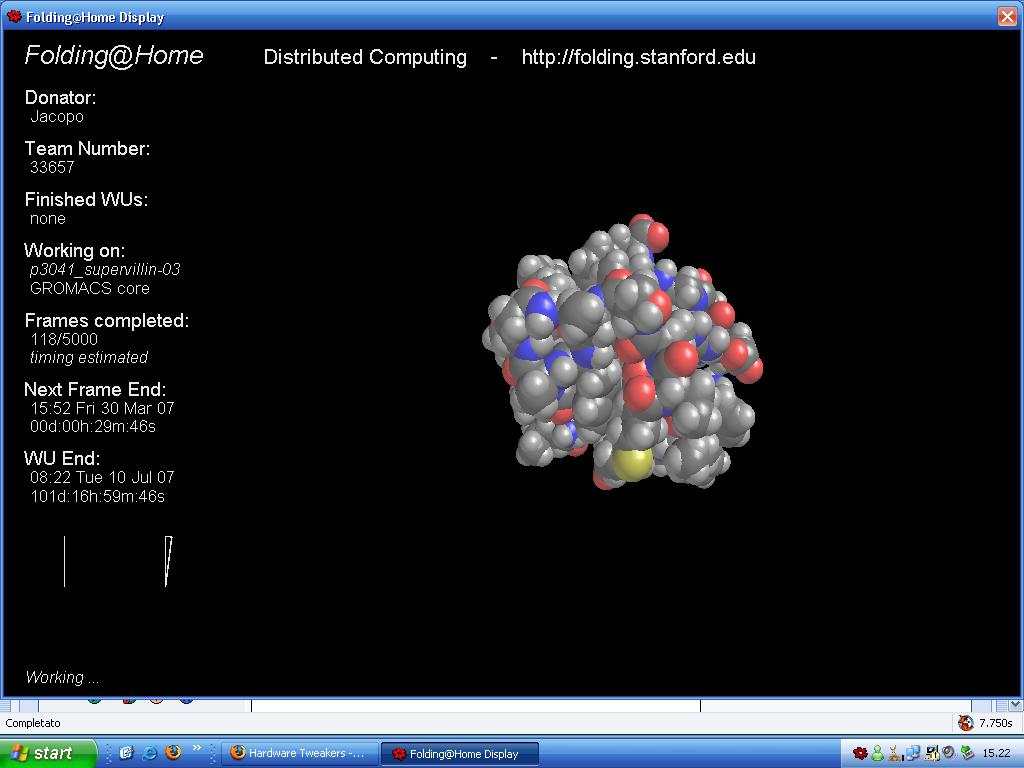The width and height of the screenshot is (1024, 768).
Task: Click the 101d:16h:59m:46s WU countdown
Action: tap(97, 496)
